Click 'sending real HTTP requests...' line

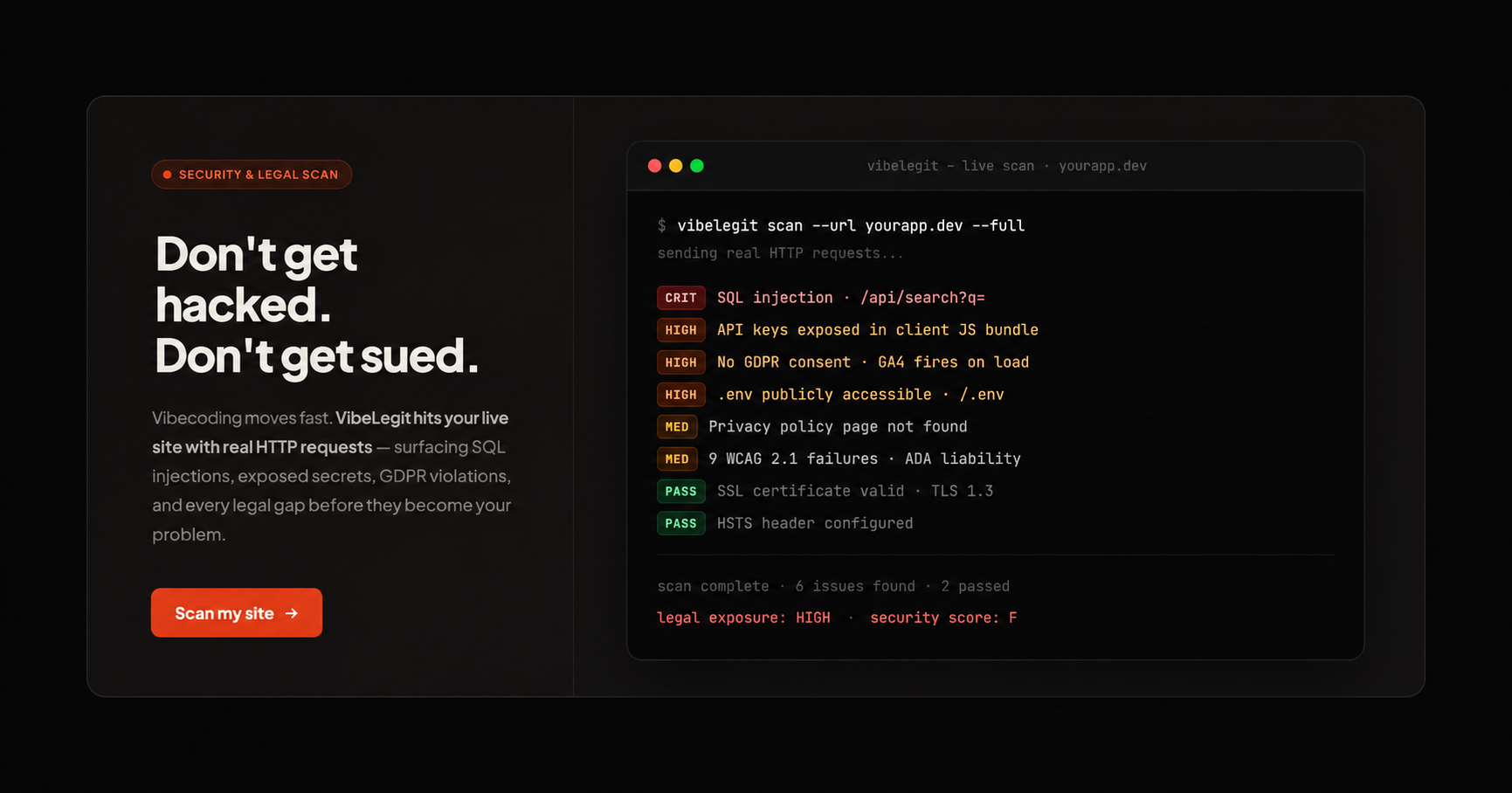pyautogui.click(x=780, y=253)
